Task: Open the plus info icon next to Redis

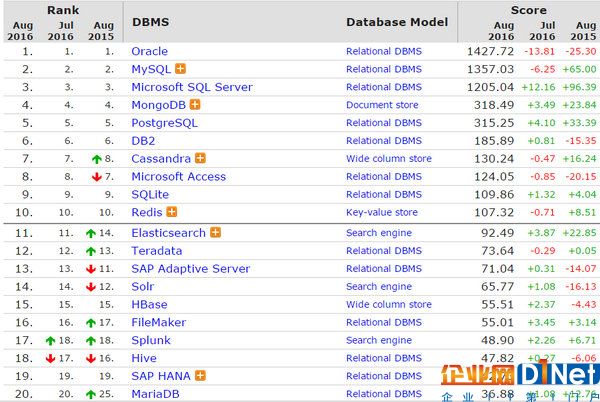Action: pyautogui.click(x=172, y=212)
